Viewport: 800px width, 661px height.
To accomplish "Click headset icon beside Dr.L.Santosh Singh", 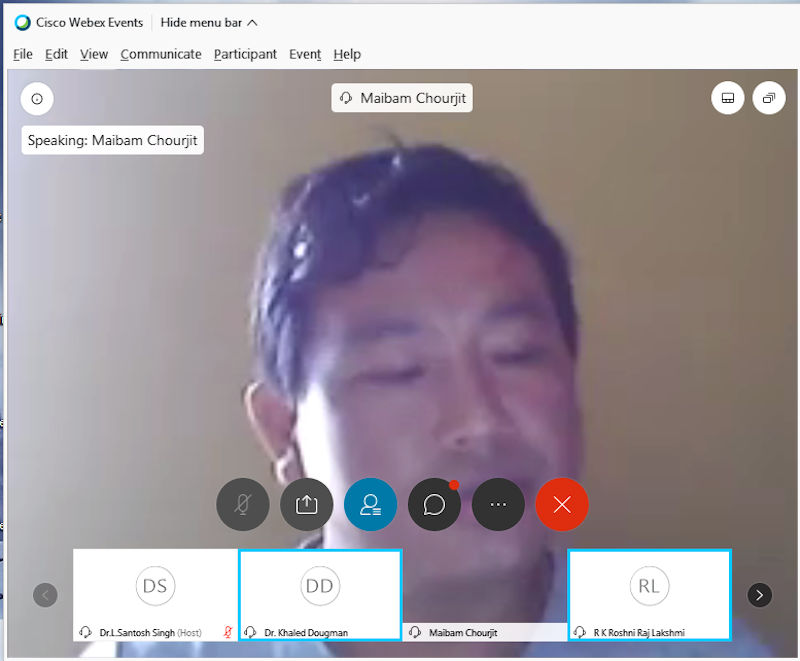I will pos(85,632).
